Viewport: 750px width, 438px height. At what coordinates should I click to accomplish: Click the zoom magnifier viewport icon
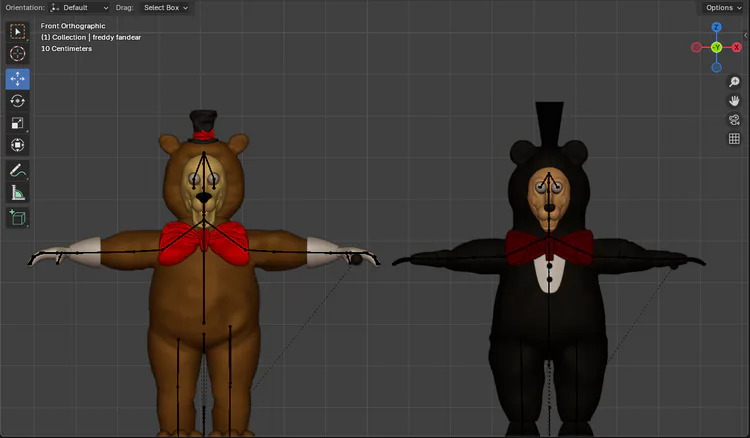tap(734, 82)
